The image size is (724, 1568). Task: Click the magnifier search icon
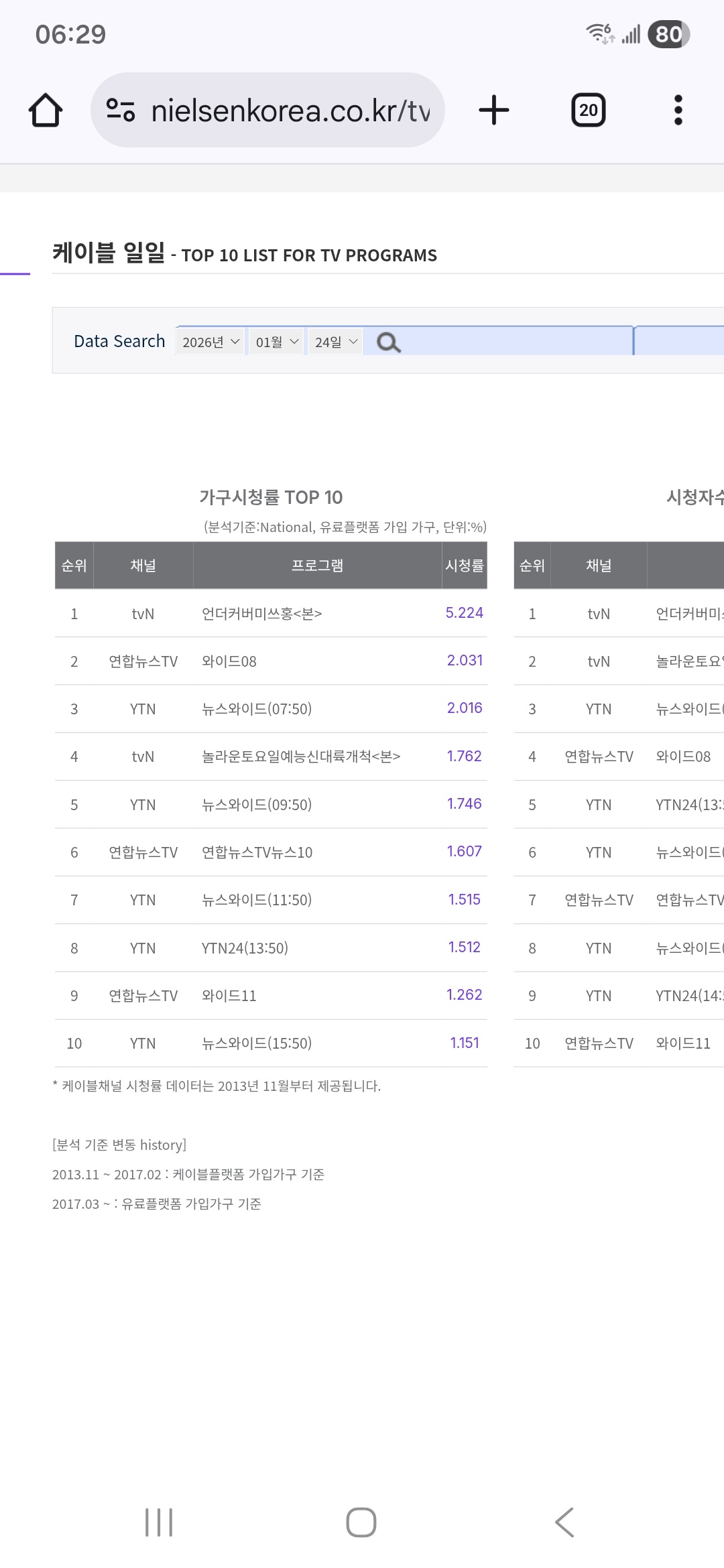[x=388, y=342]
